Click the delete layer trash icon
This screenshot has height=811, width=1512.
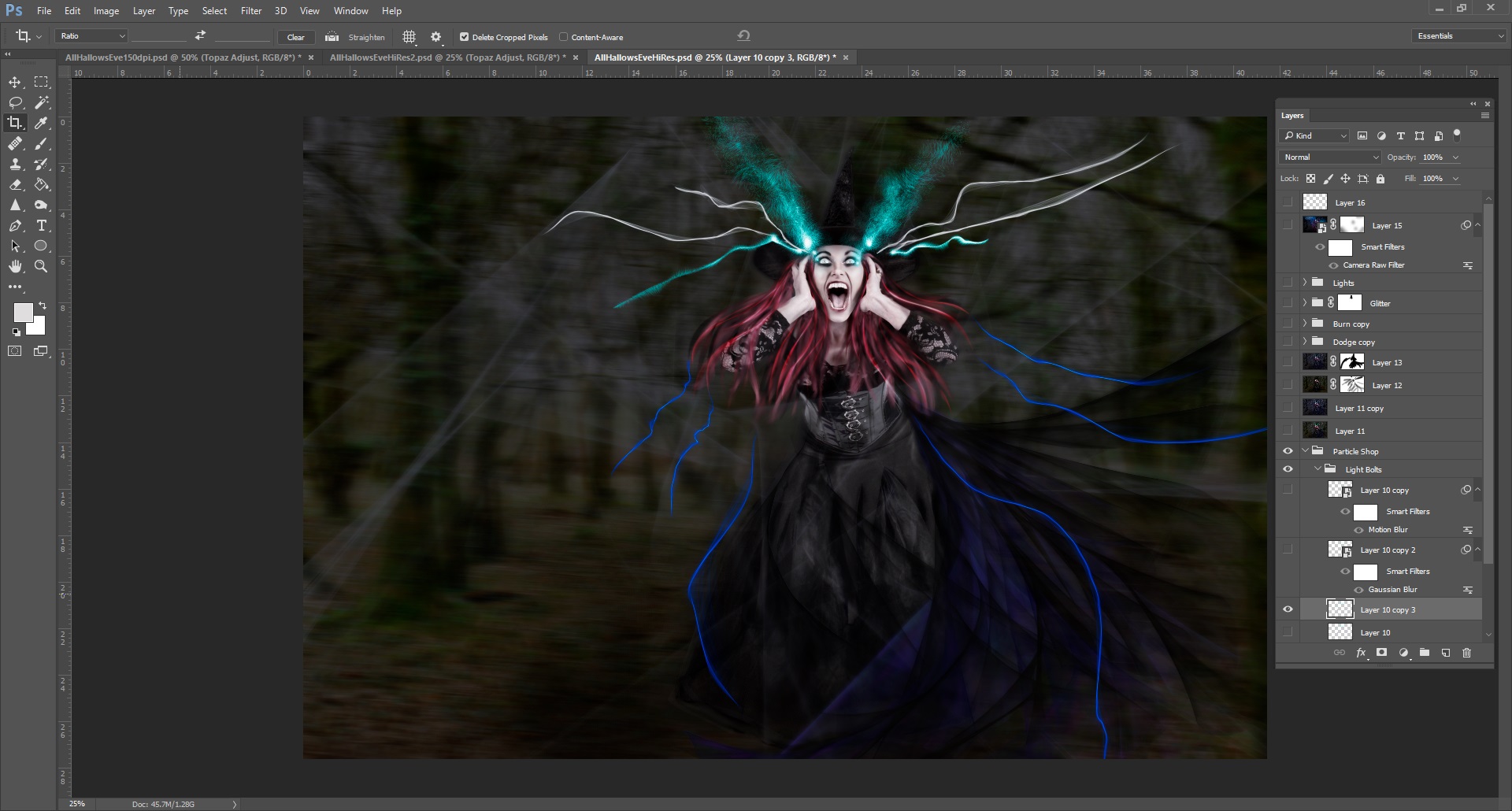[1466, 653]
